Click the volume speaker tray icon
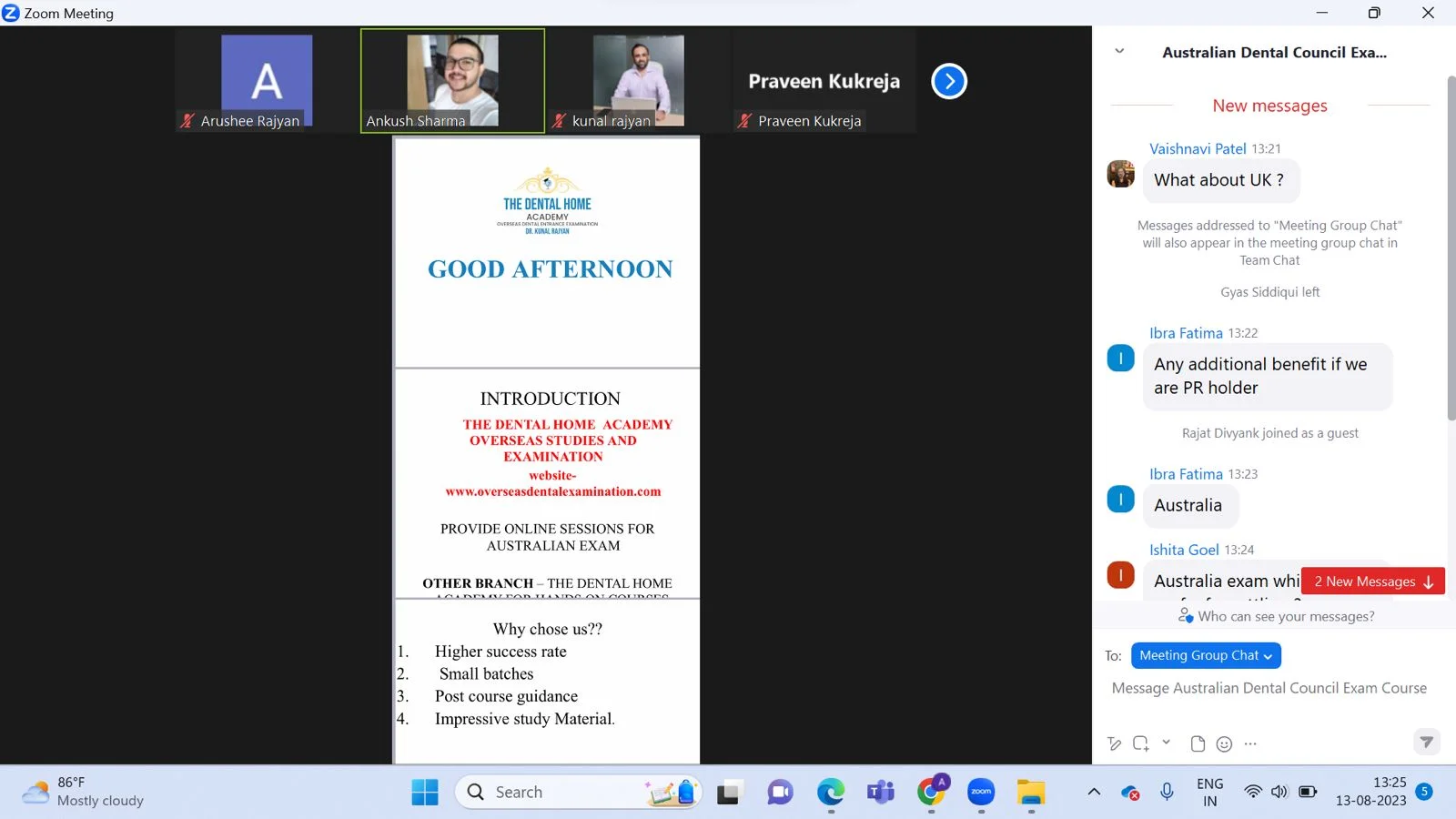 1279,793
